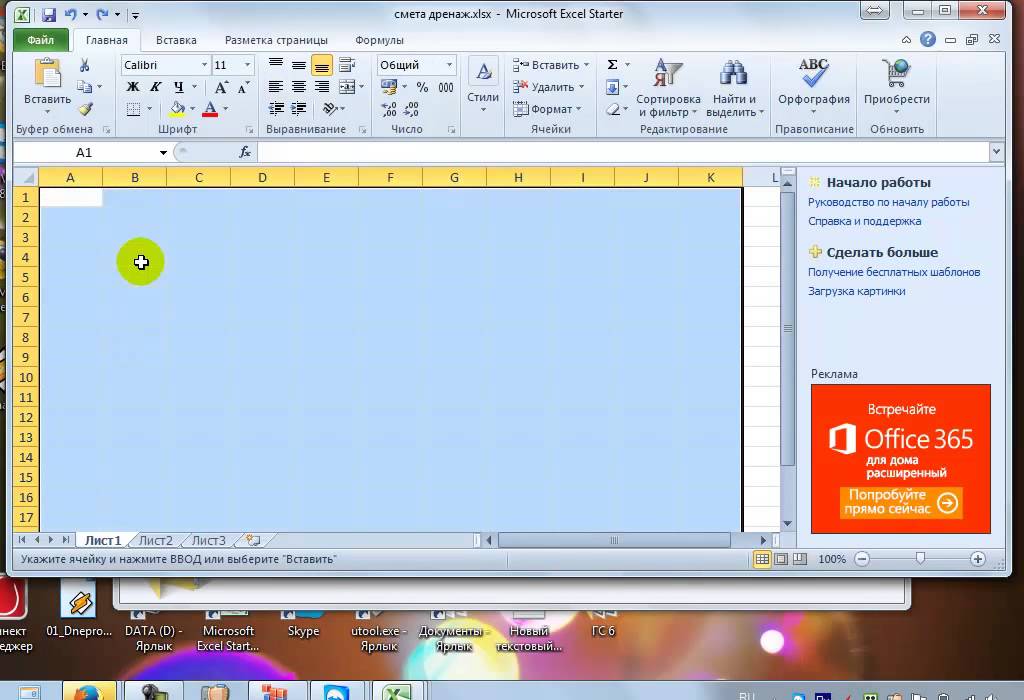Open the font size 11 dropdown
This screenshot has height=700, width=1024.
(247, 65)
